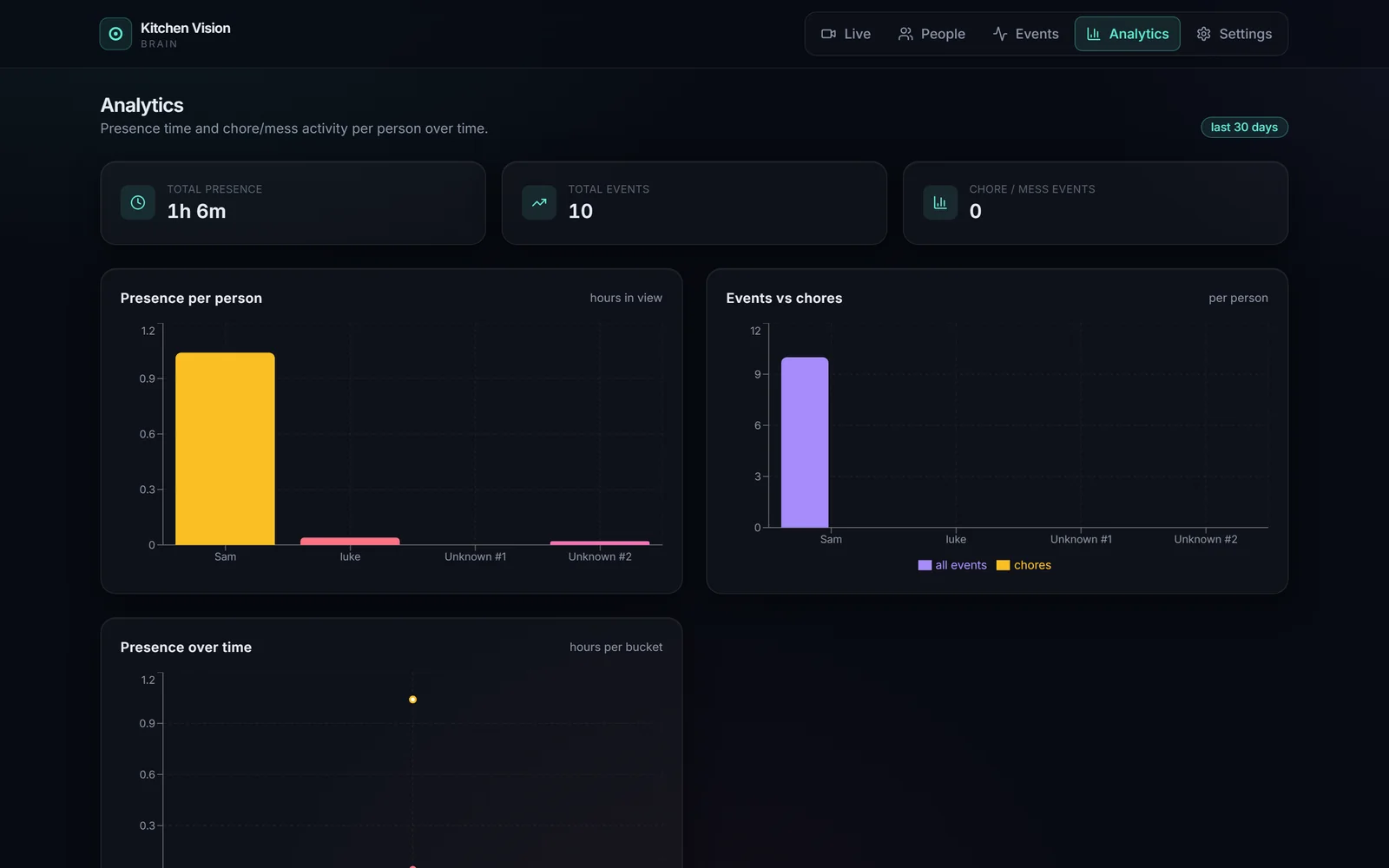
Task: Select the pink Unknown #2 presence bar
Action: (x=600, y=543)
